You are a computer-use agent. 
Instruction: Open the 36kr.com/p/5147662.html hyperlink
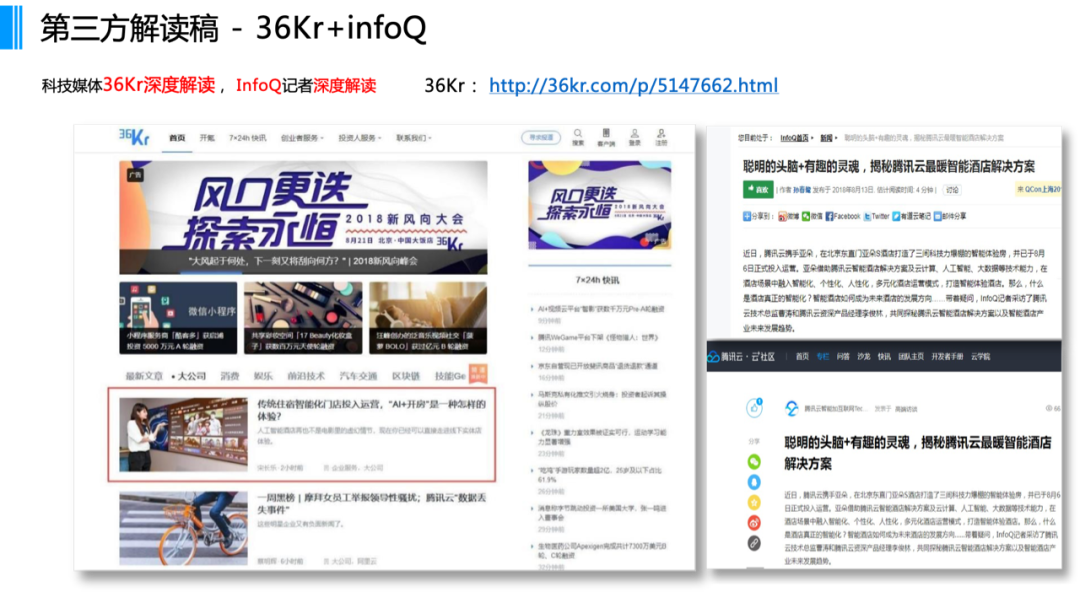pyautogui.click(x=634, y=85)
